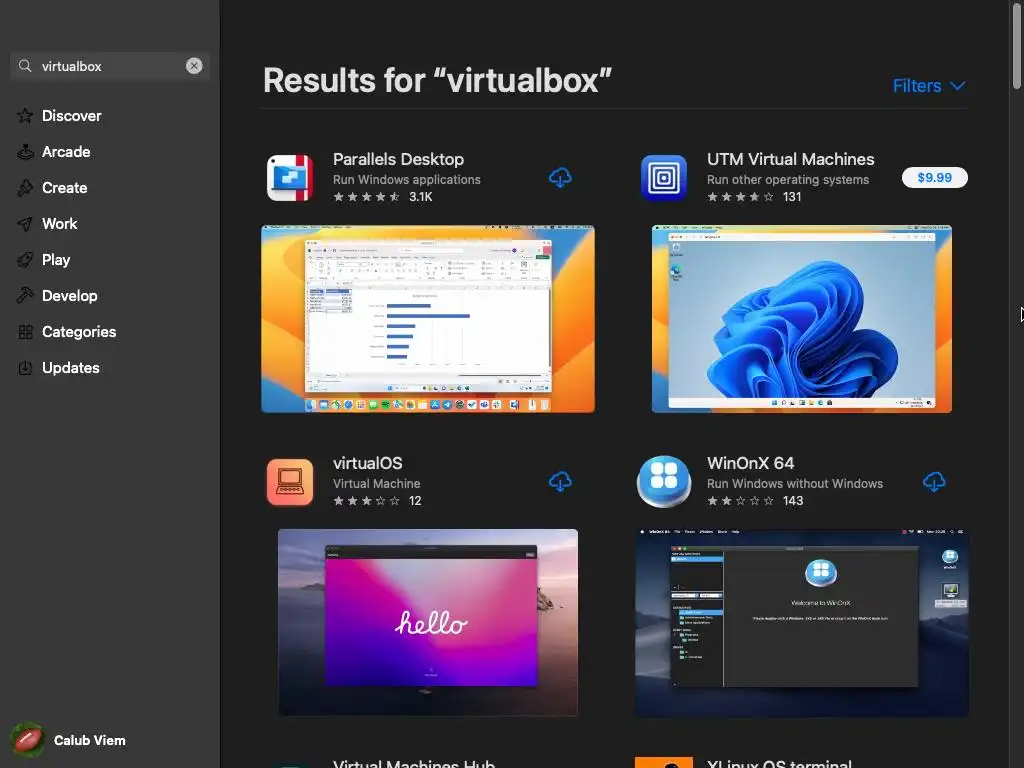Click "Run Windows without Windows" subtitle
The height and width of the screenshot is (768, 1024).
(795, 484)
